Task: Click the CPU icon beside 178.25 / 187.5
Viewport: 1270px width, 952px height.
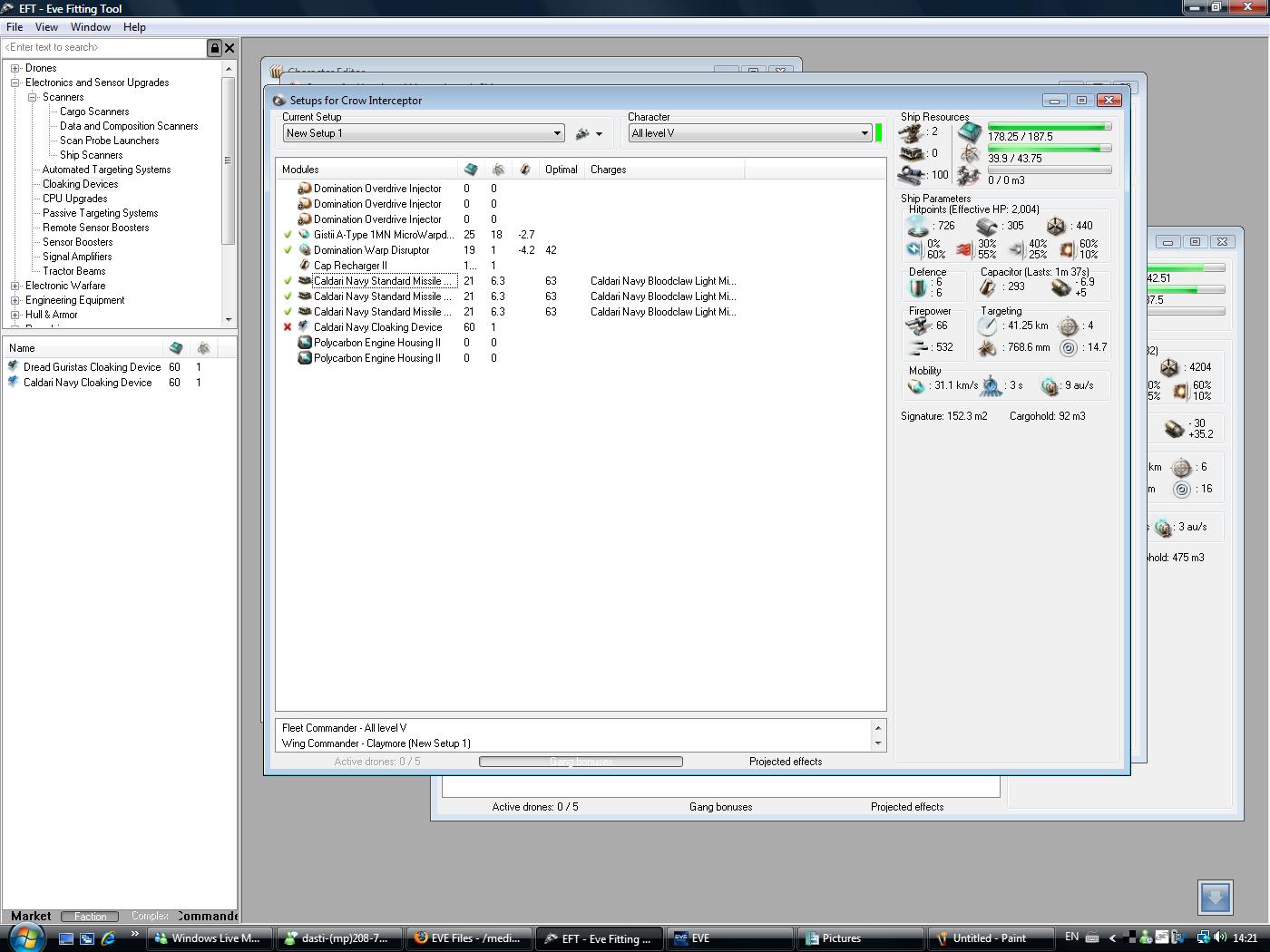Action: coord(969,133)
